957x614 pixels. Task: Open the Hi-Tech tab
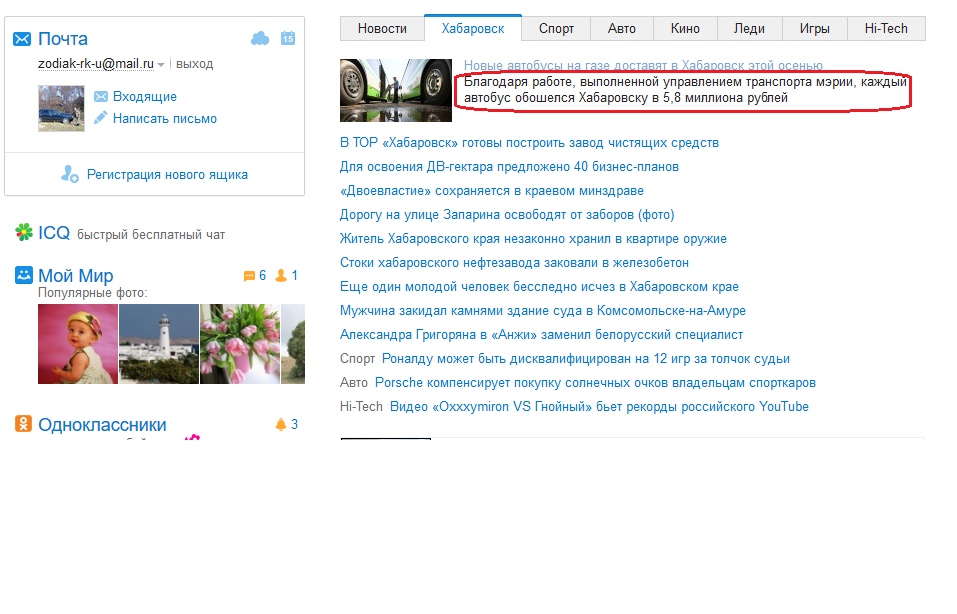[x=886, y=29]
